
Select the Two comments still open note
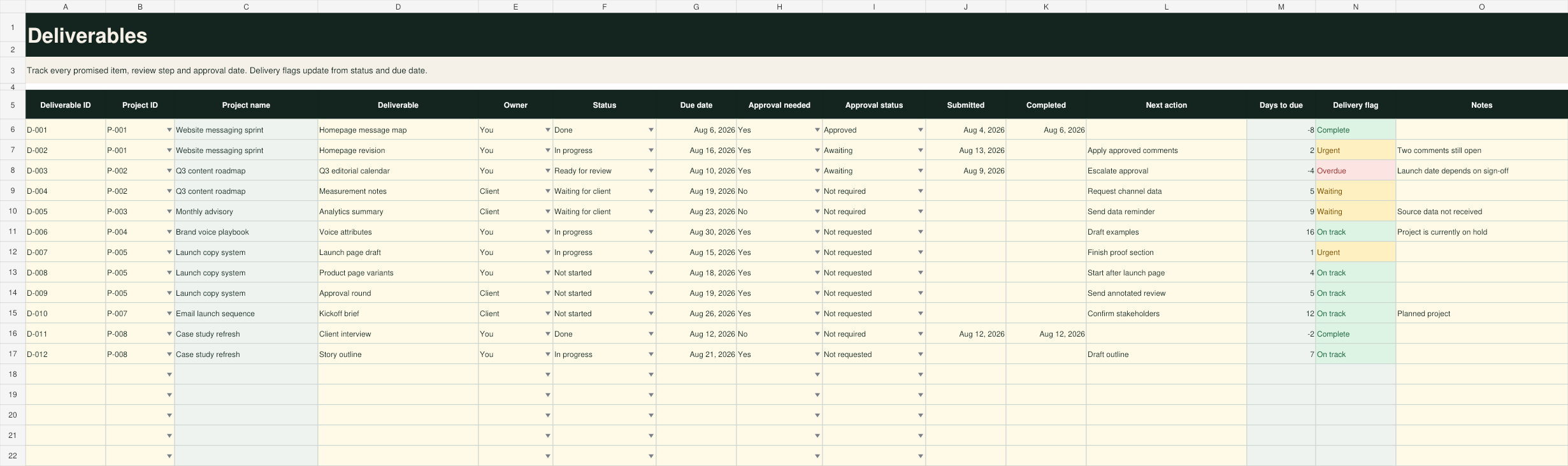(1481, 150)
